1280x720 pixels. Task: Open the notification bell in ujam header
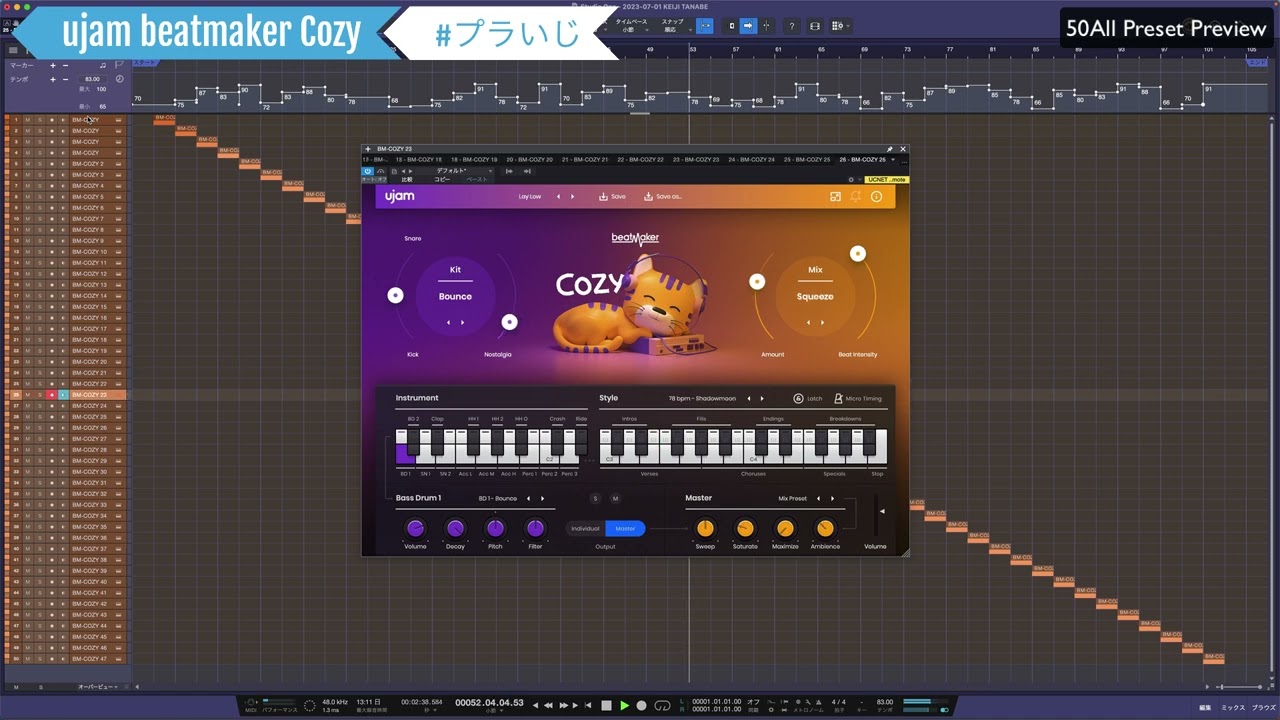click(856, 197)
